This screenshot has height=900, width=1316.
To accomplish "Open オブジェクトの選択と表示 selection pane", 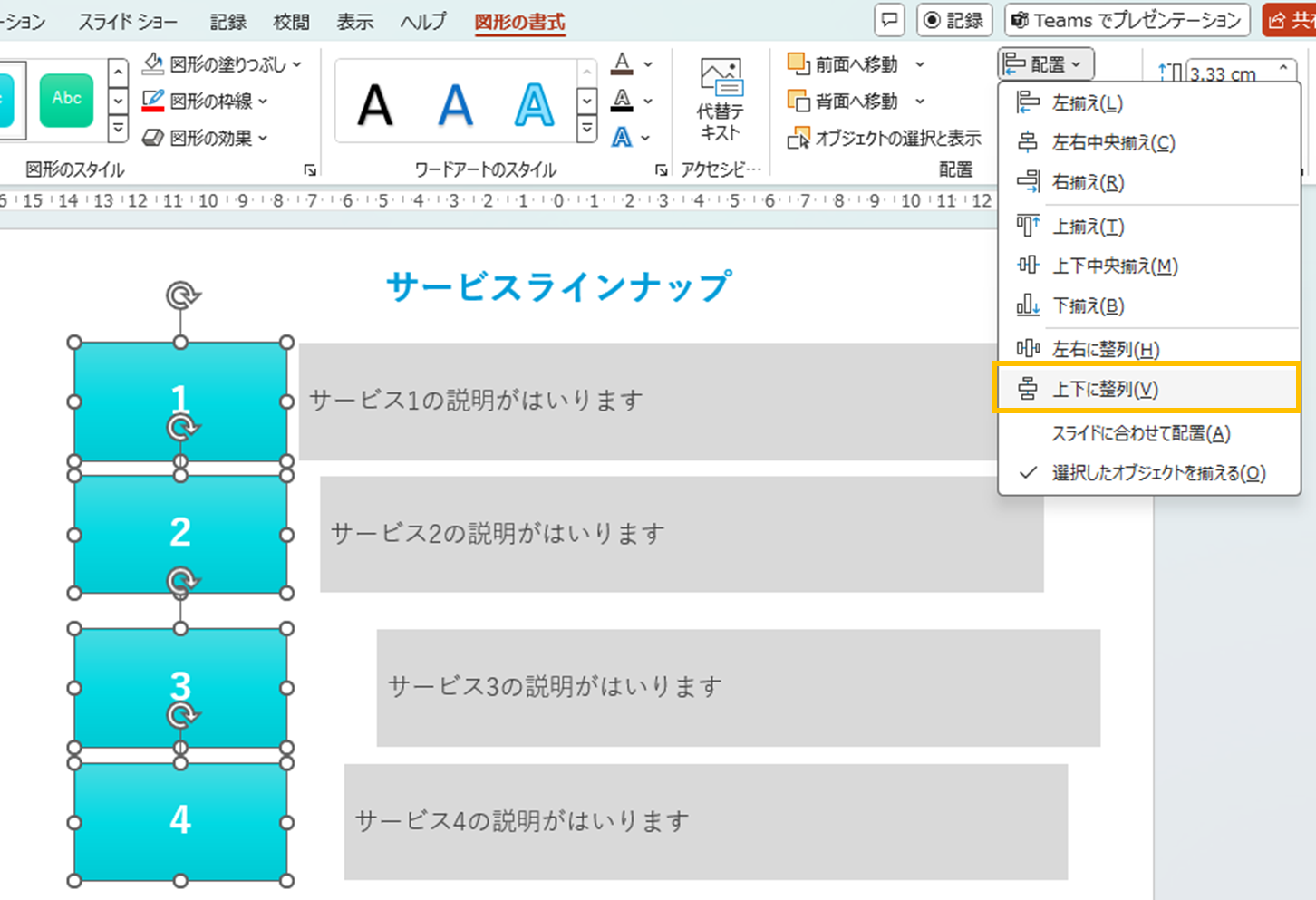I will click(x=885, y=138).
